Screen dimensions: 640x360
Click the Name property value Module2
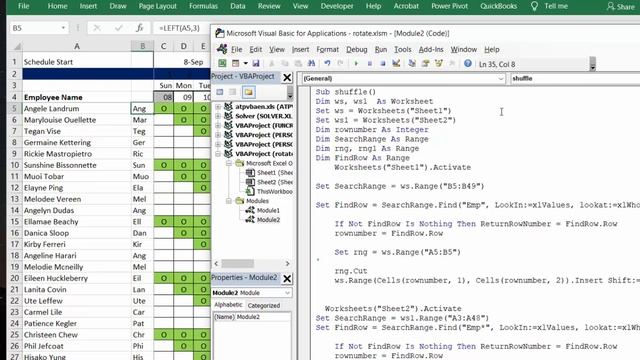coord(264,317)
